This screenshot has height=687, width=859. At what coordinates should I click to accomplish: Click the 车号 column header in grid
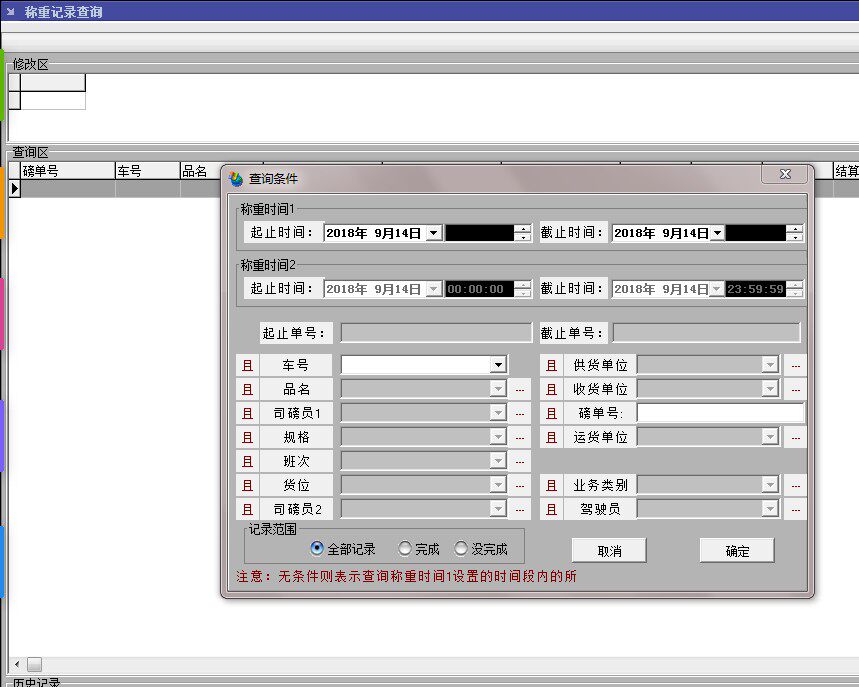[147, 171]
